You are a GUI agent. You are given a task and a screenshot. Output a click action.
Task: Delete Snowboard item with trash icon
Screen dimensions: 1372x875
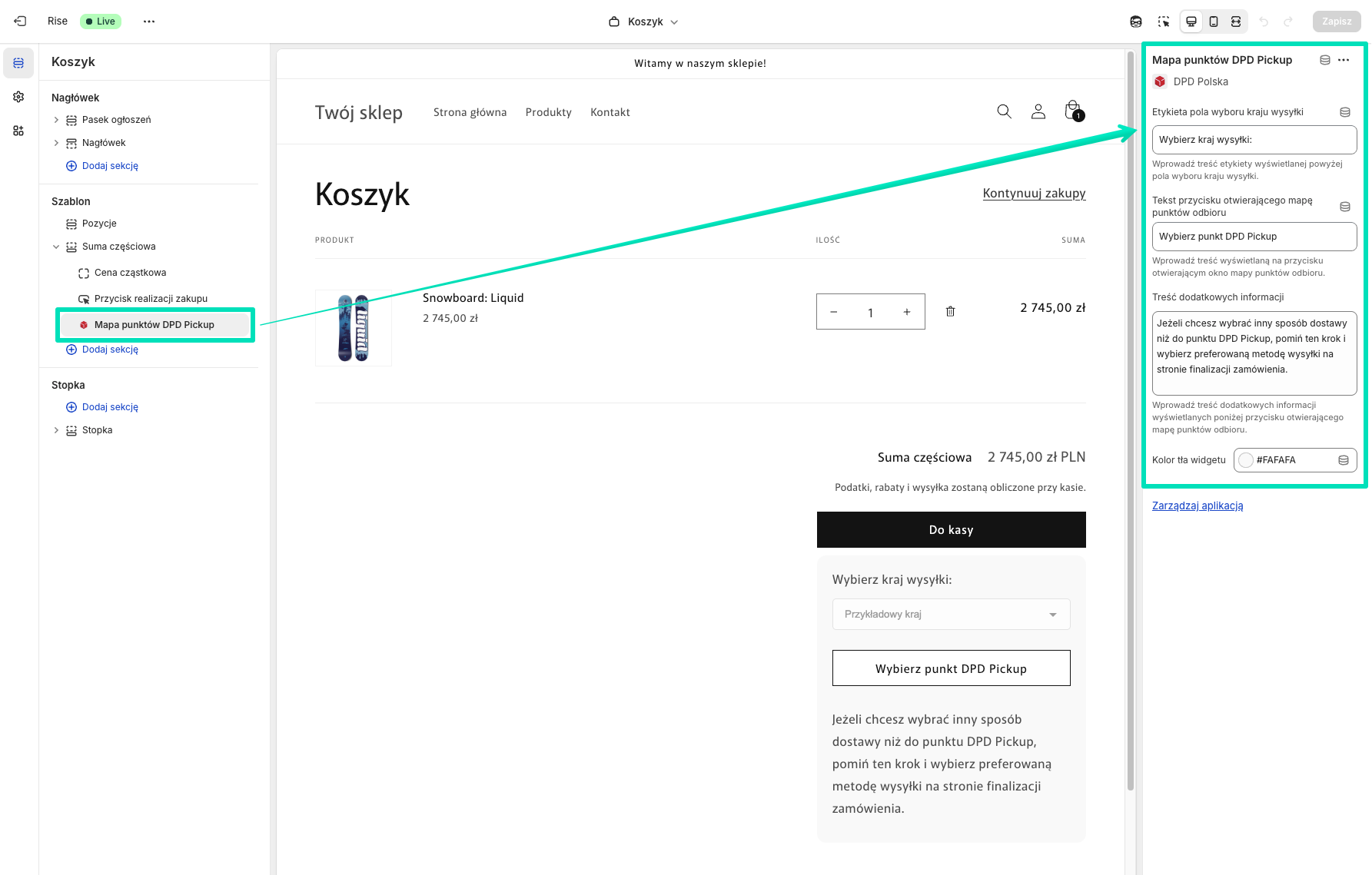pyautogui.click(x=950, y=311)
